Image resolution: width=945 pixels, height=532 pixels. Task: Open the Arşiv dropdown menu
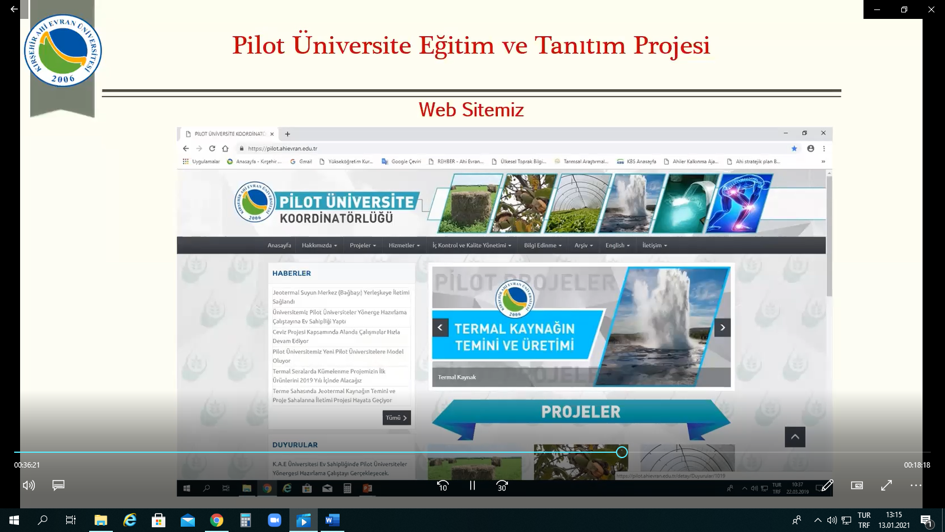[x=583, y=245]
